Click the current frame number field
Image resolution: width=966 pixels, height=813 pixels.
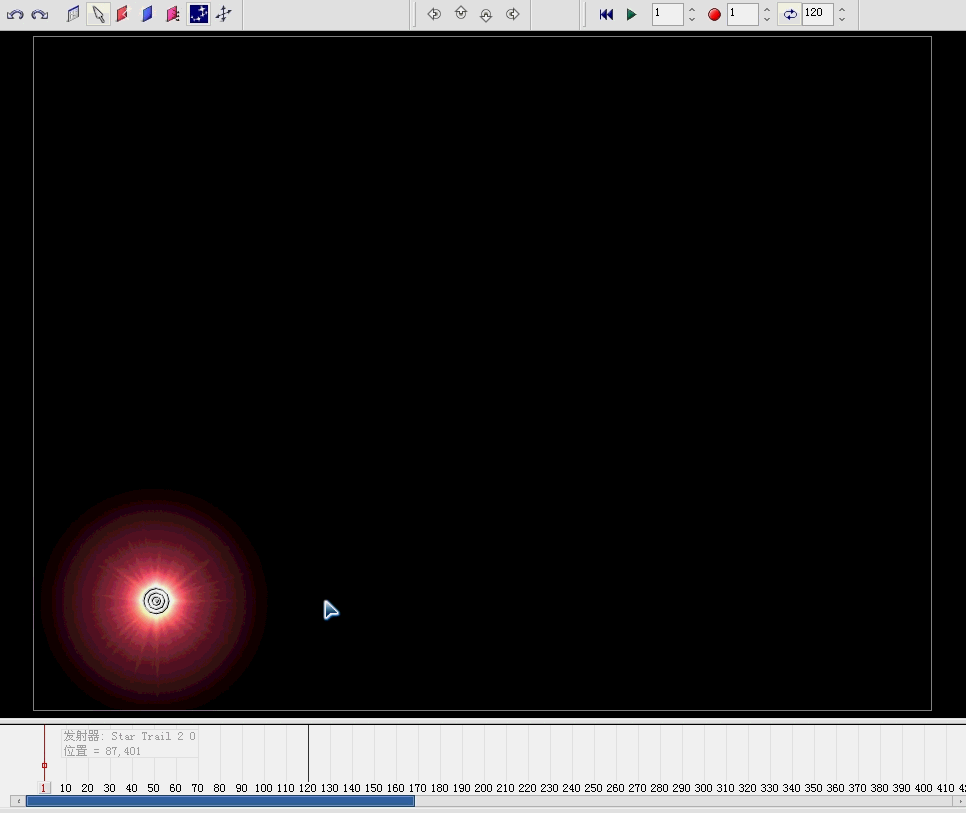[667, 14]
